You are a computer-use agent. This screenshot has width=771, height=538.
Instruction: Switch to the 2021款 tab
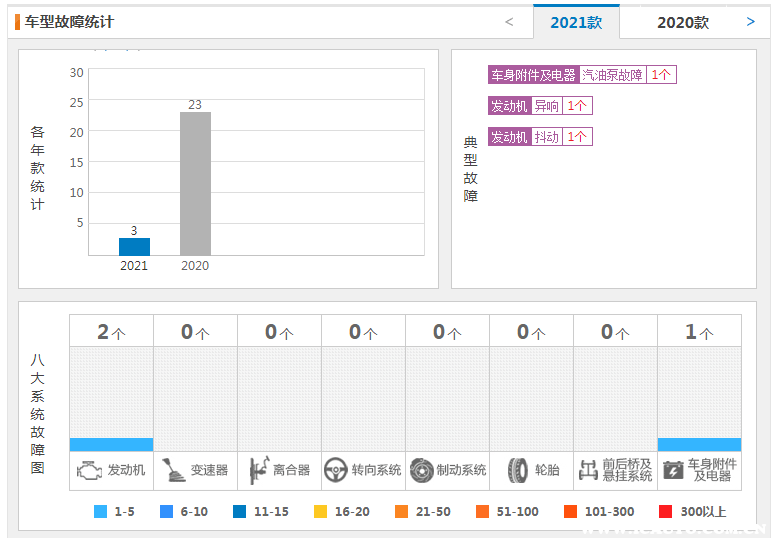tap(576, 22)
